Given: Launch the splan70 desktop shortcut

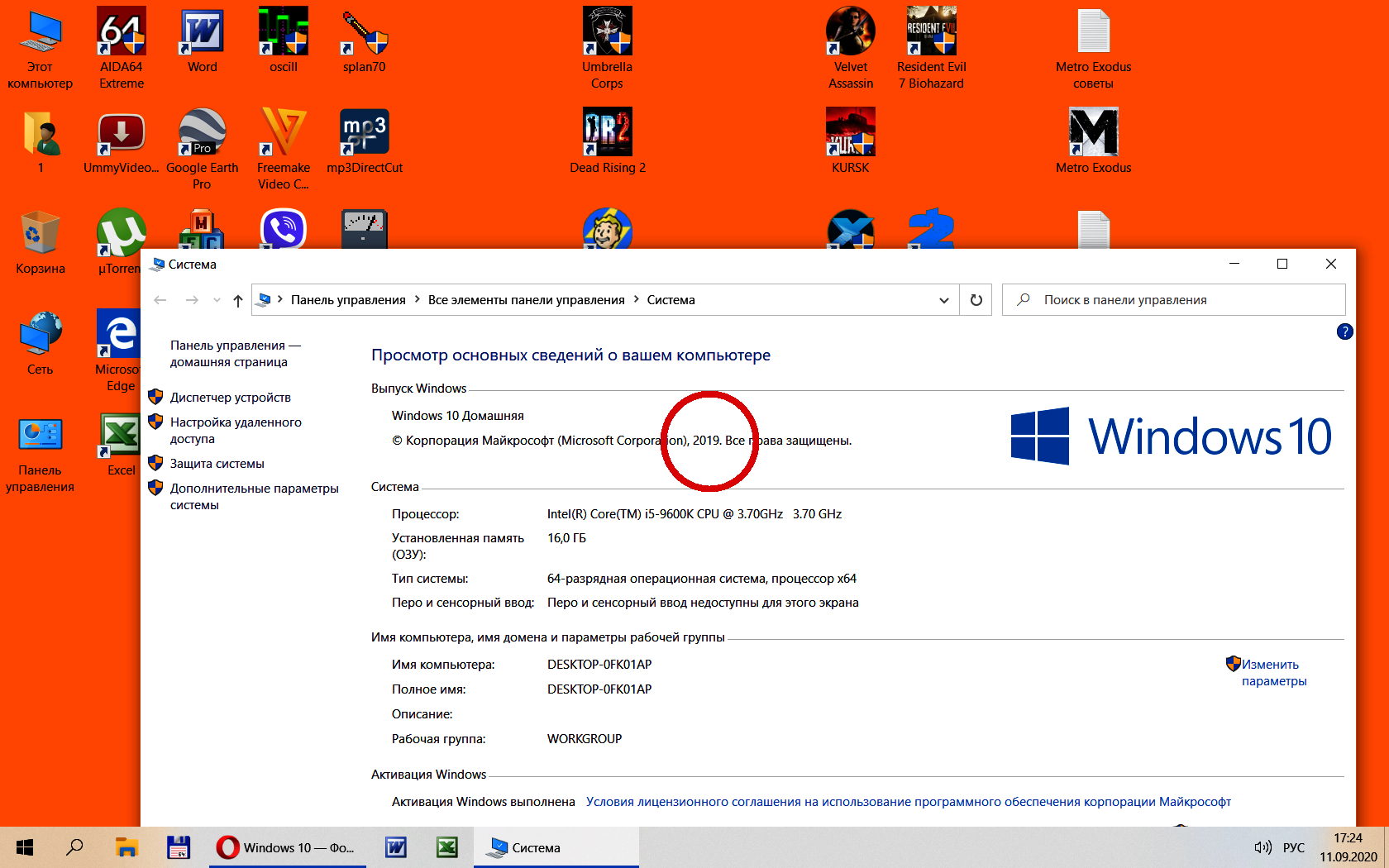Looking at the screenshot, I should click(x=365, y=40).
